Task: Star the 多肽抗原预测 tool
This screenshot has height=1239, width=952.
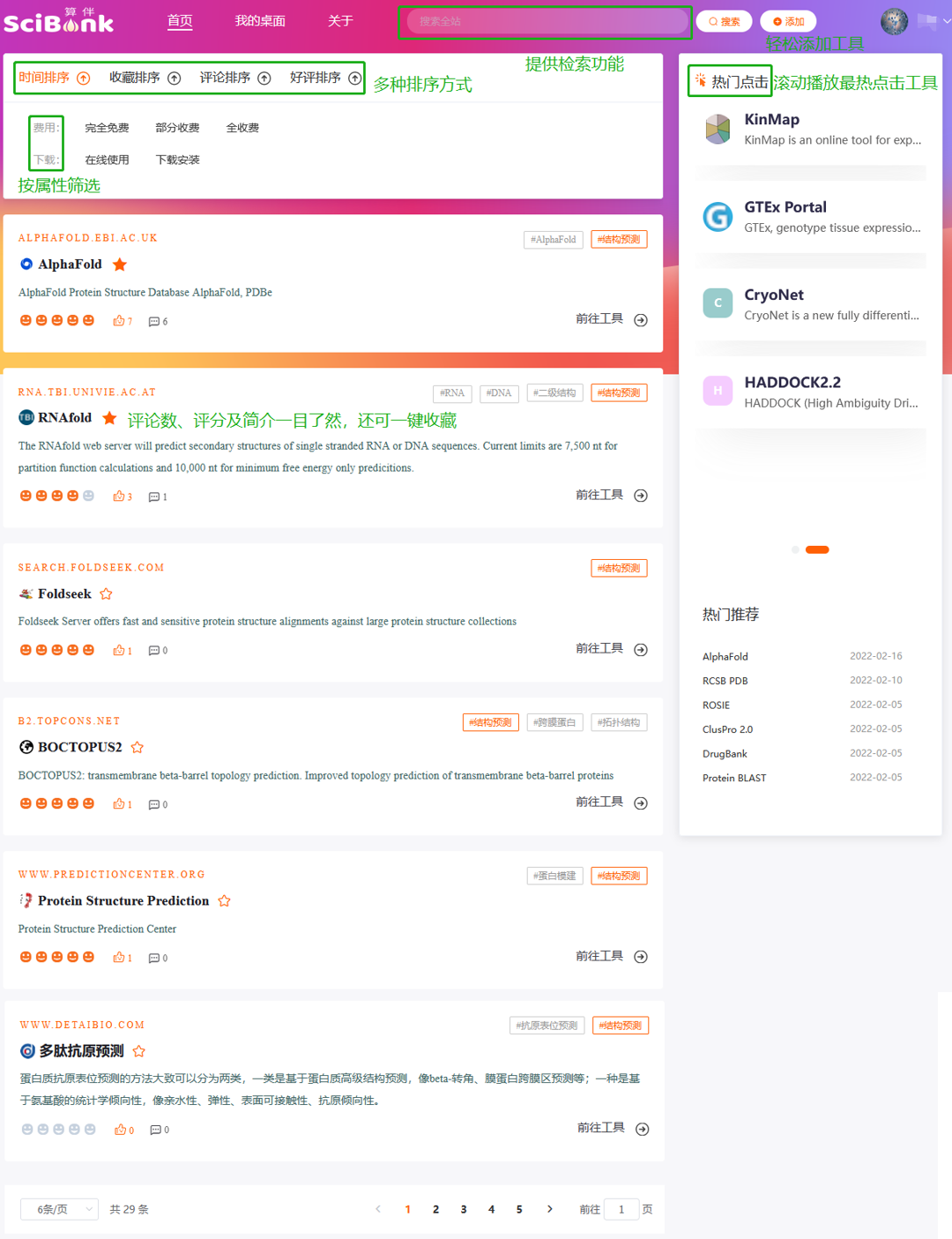Action: (x=138, y=1051)
